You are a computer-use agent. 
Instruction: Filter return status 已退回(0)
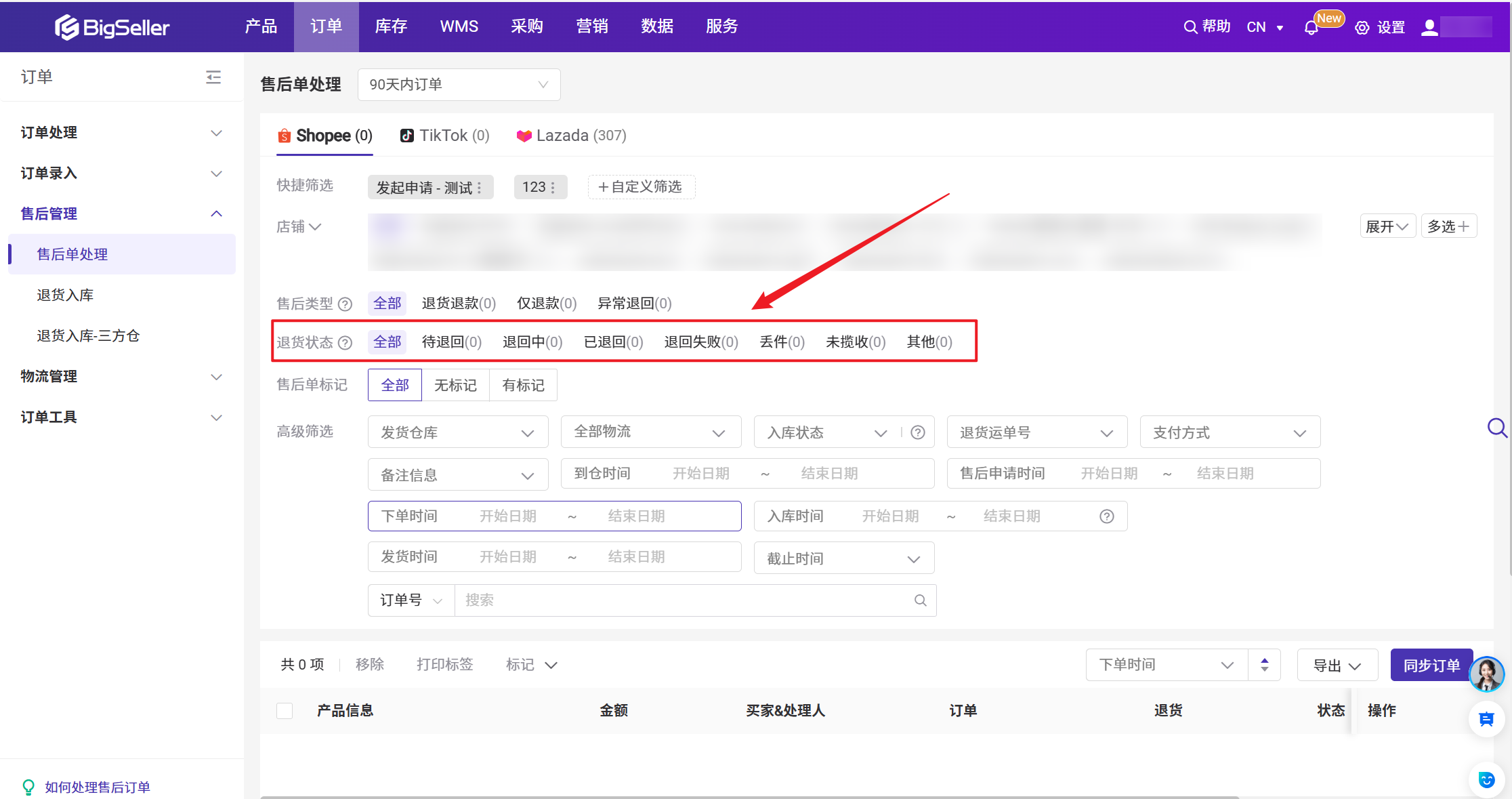pyautogui.click(x=614, y=342)
